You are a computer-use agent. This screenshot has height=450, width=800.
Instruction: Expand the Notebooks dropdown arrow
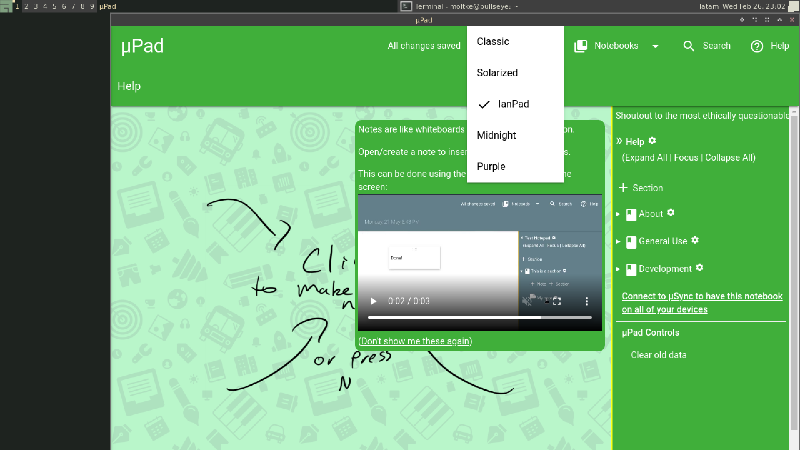(x=655, y=46)
